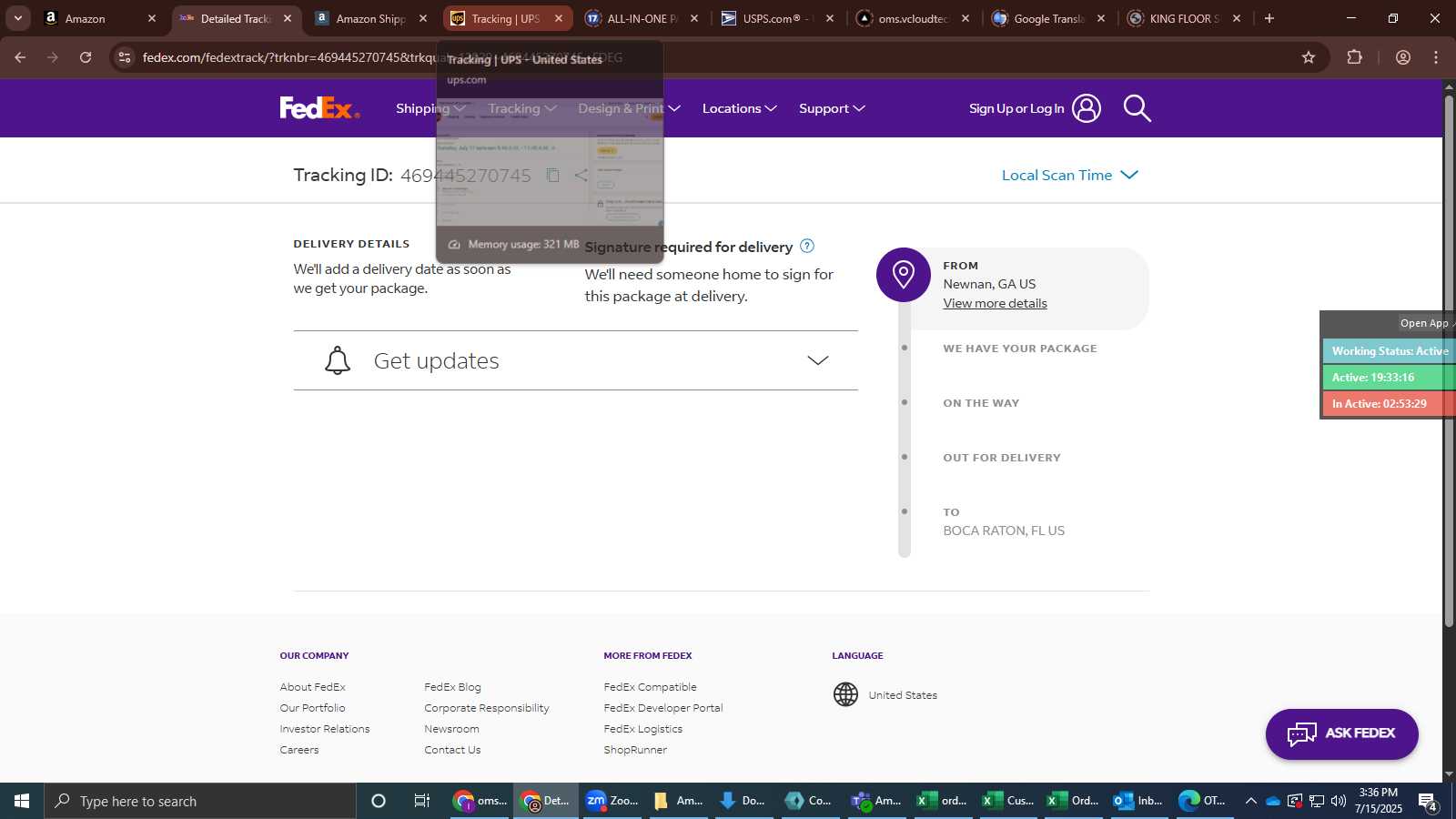This screenshot has height=819, width=1456.
Task: Open the OneDrive cloud tray icon
Action: pyautogui.click(x=1273, y=801)
